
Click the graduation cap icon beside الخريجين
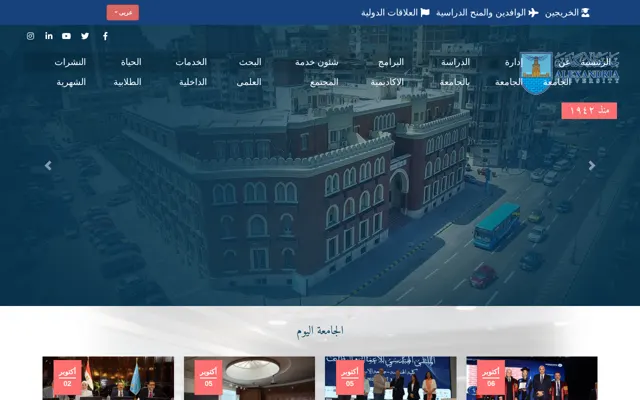click(585, 13)
